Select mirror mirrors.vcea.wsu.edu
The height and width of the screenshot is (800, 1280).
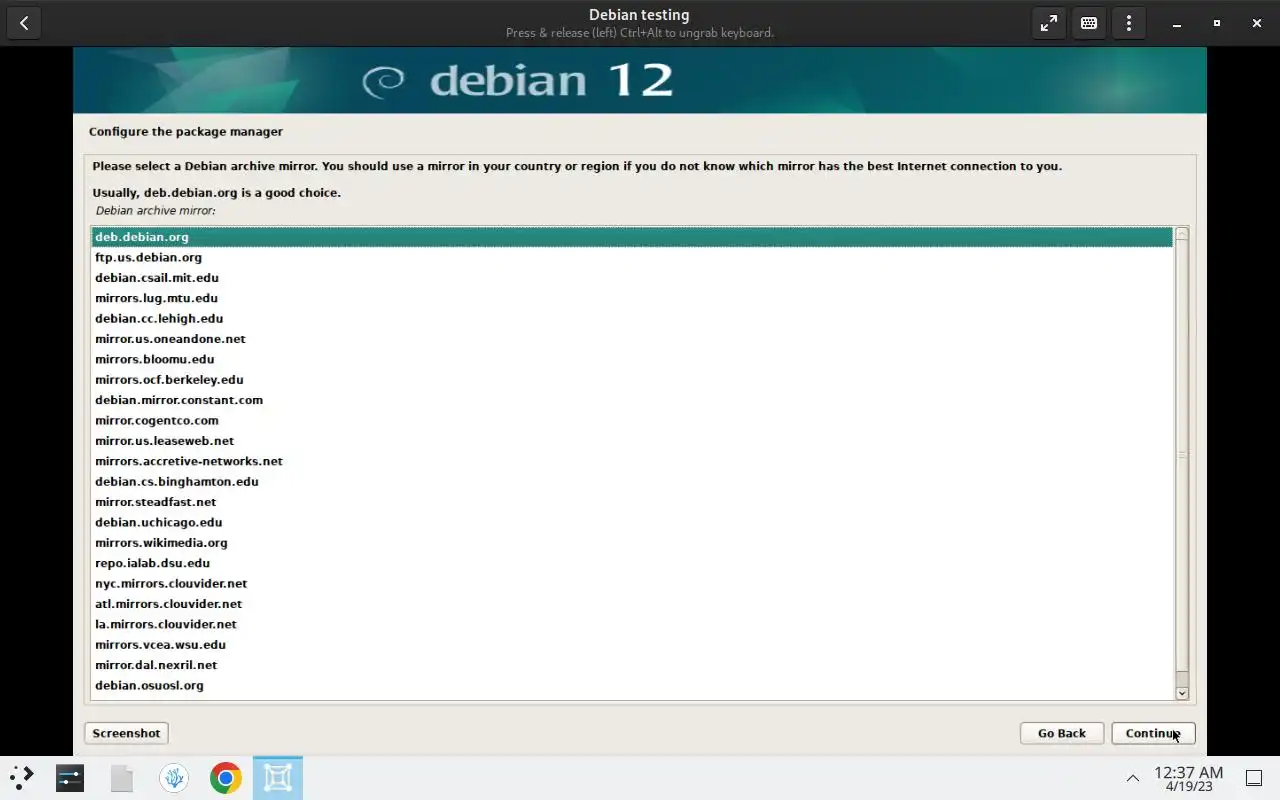(631, 645)
